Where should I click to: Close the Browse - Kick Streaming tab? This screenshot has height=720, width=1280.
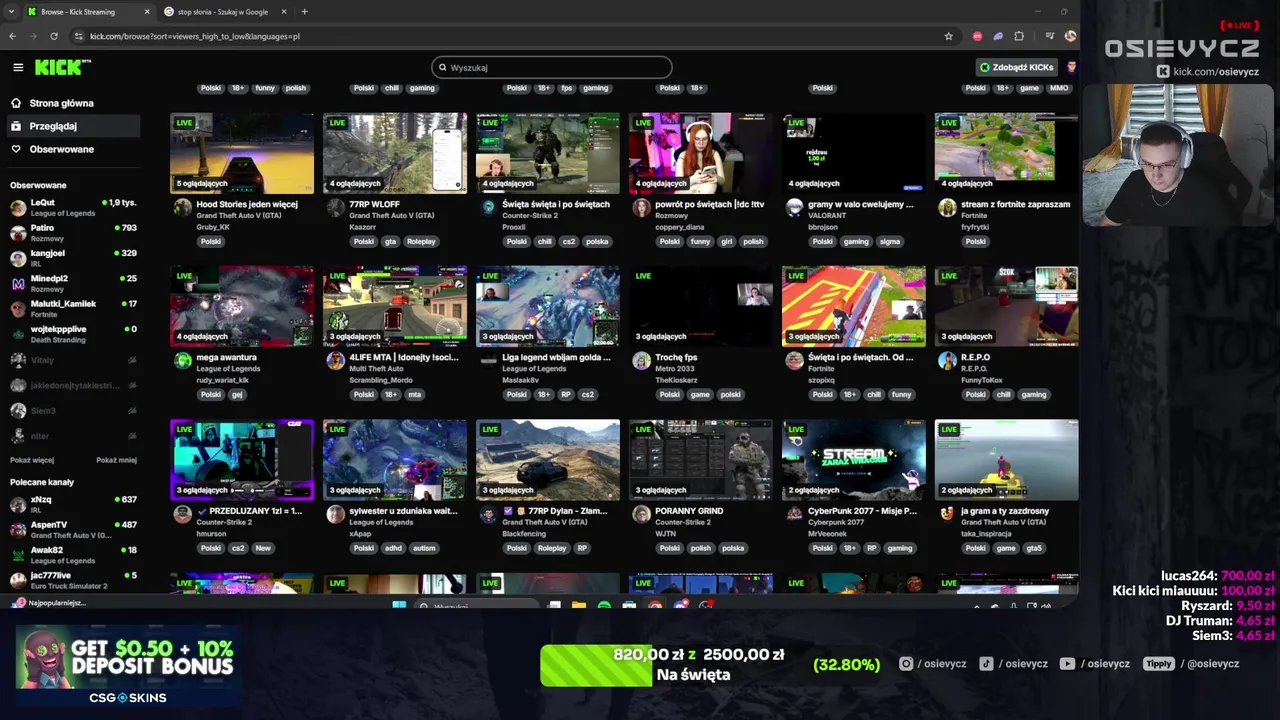(x=147, y=12)
